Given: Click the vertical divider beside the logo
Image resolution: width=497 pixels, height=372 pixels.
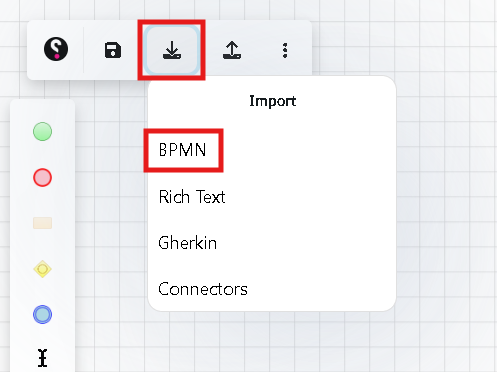Looking at the screenshot, I should coord(83,50).
